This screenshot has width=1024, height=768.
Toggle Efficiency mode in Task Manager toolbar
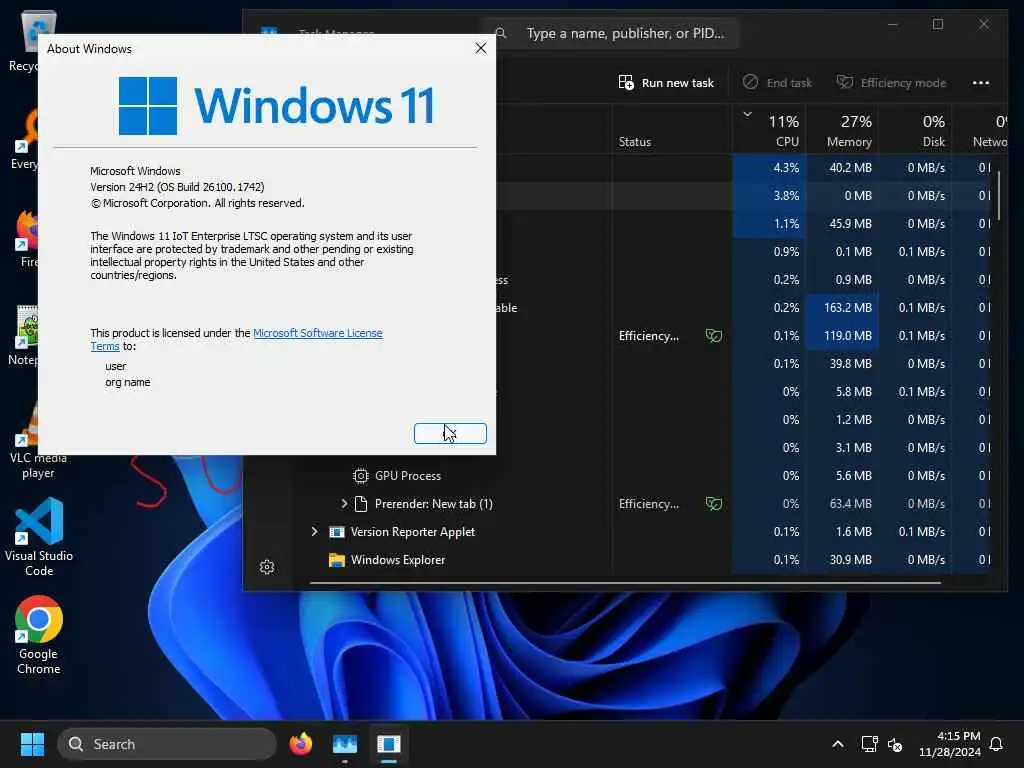(891, 83)
